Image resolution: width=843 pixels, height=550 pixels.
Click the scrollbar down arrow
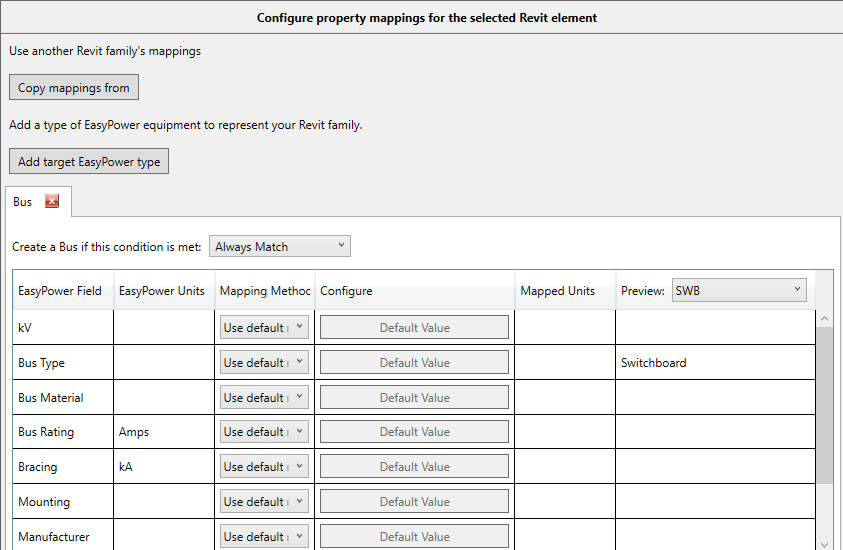point(825,543)
